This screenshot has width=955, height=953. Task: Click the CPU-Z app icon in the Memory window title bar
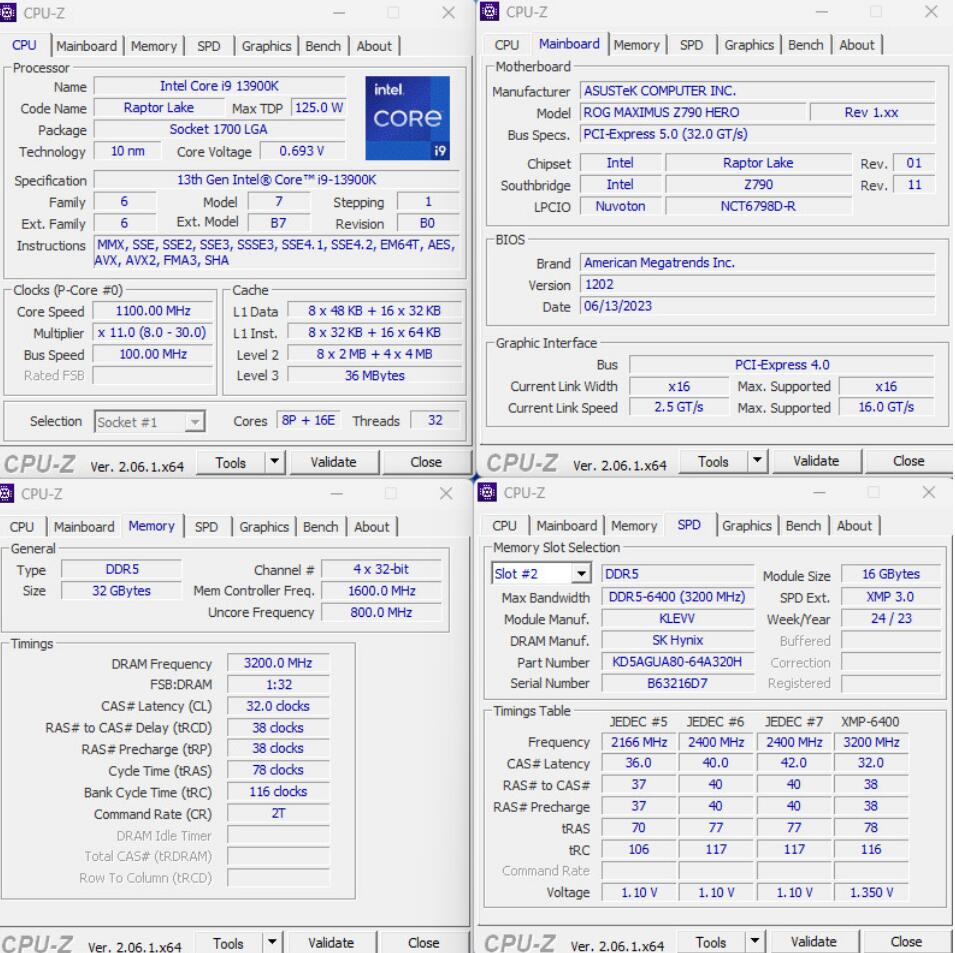(x=6, y=493)
